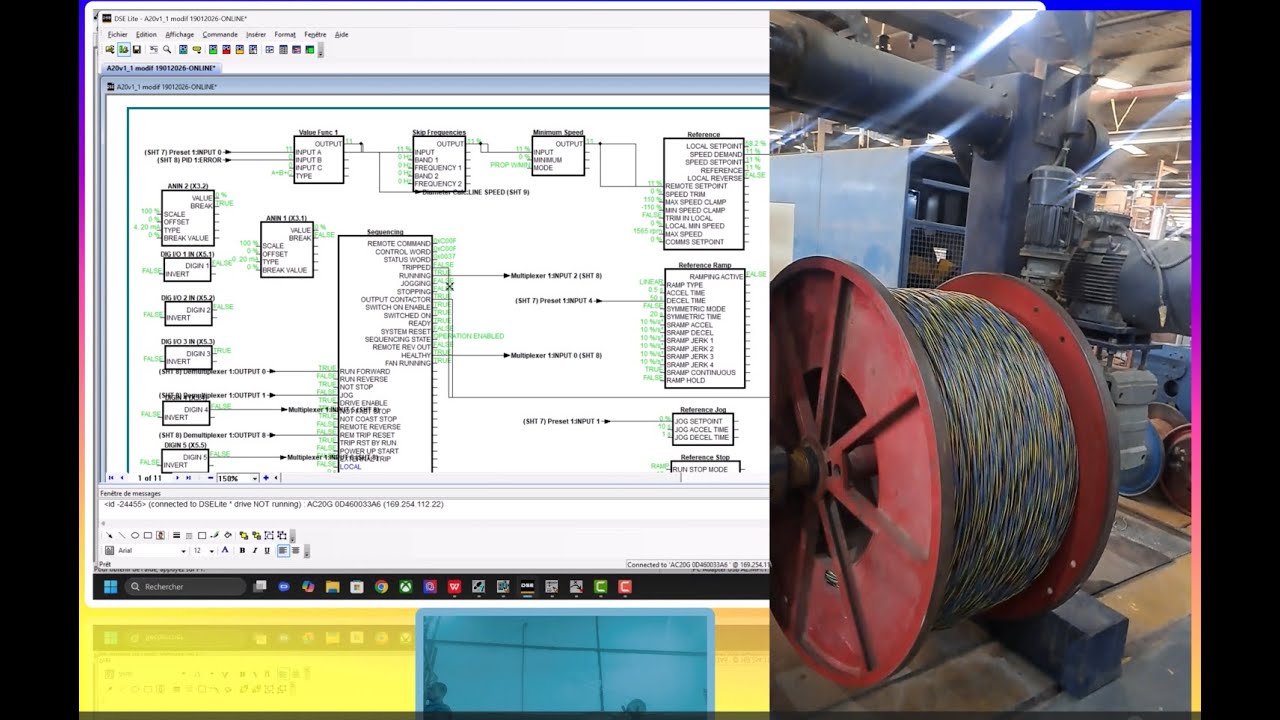Click the OPERATION ENABLED state value
Viewport: 1280px width, 720px height.
470,336
